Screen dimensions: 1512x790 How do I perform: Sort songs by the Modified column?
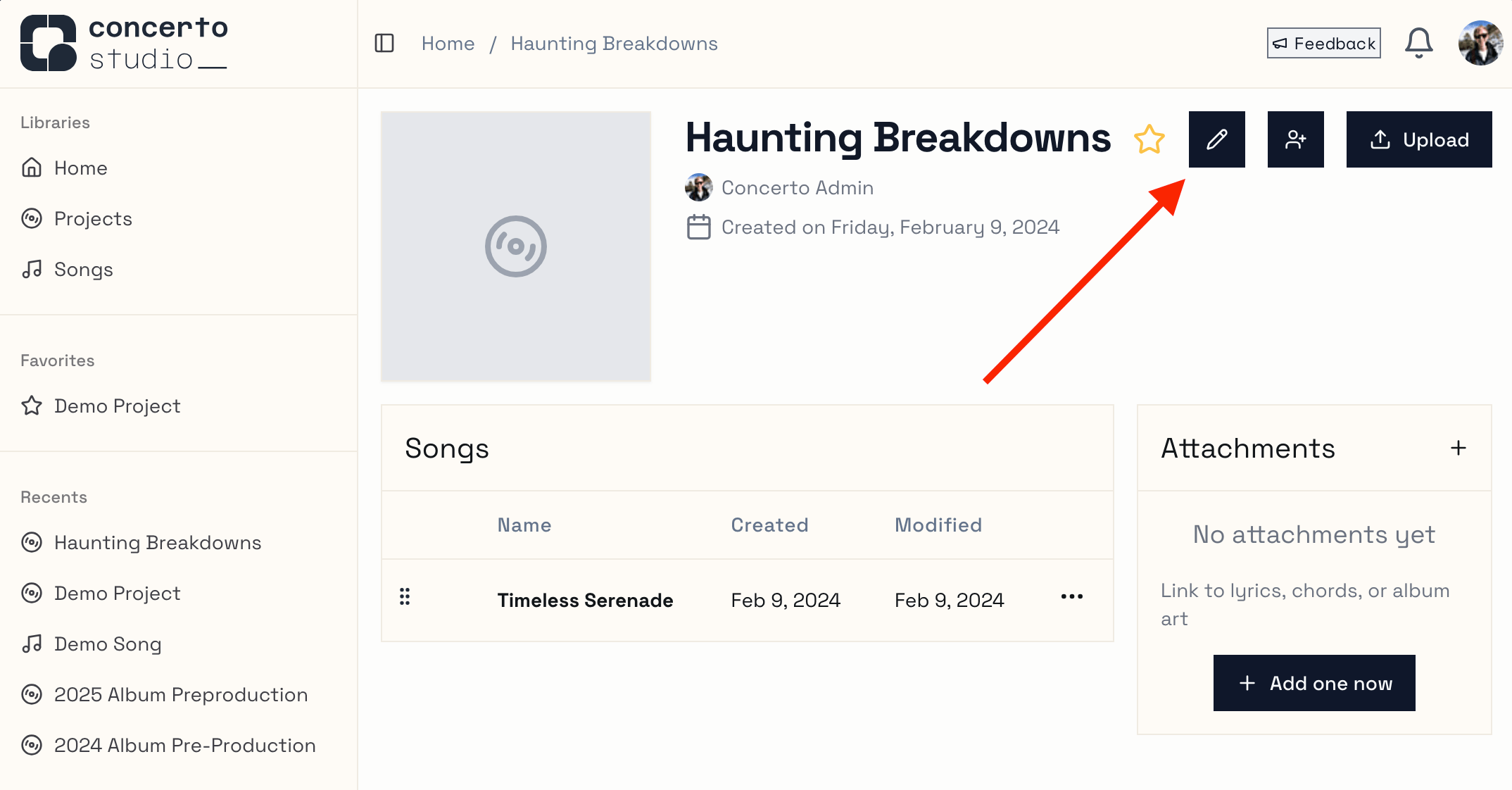[938, 525]
